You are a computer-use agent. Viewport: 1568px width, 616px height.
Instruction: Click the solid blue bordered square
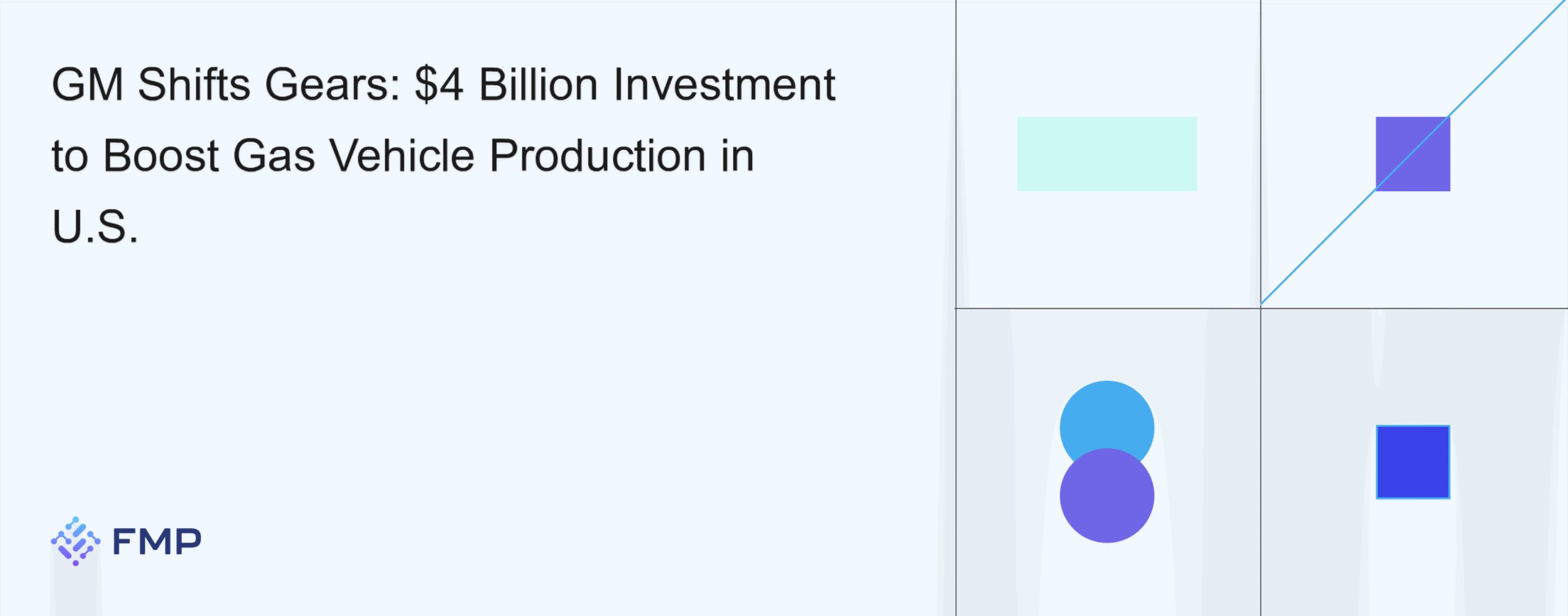point(1412,462)
